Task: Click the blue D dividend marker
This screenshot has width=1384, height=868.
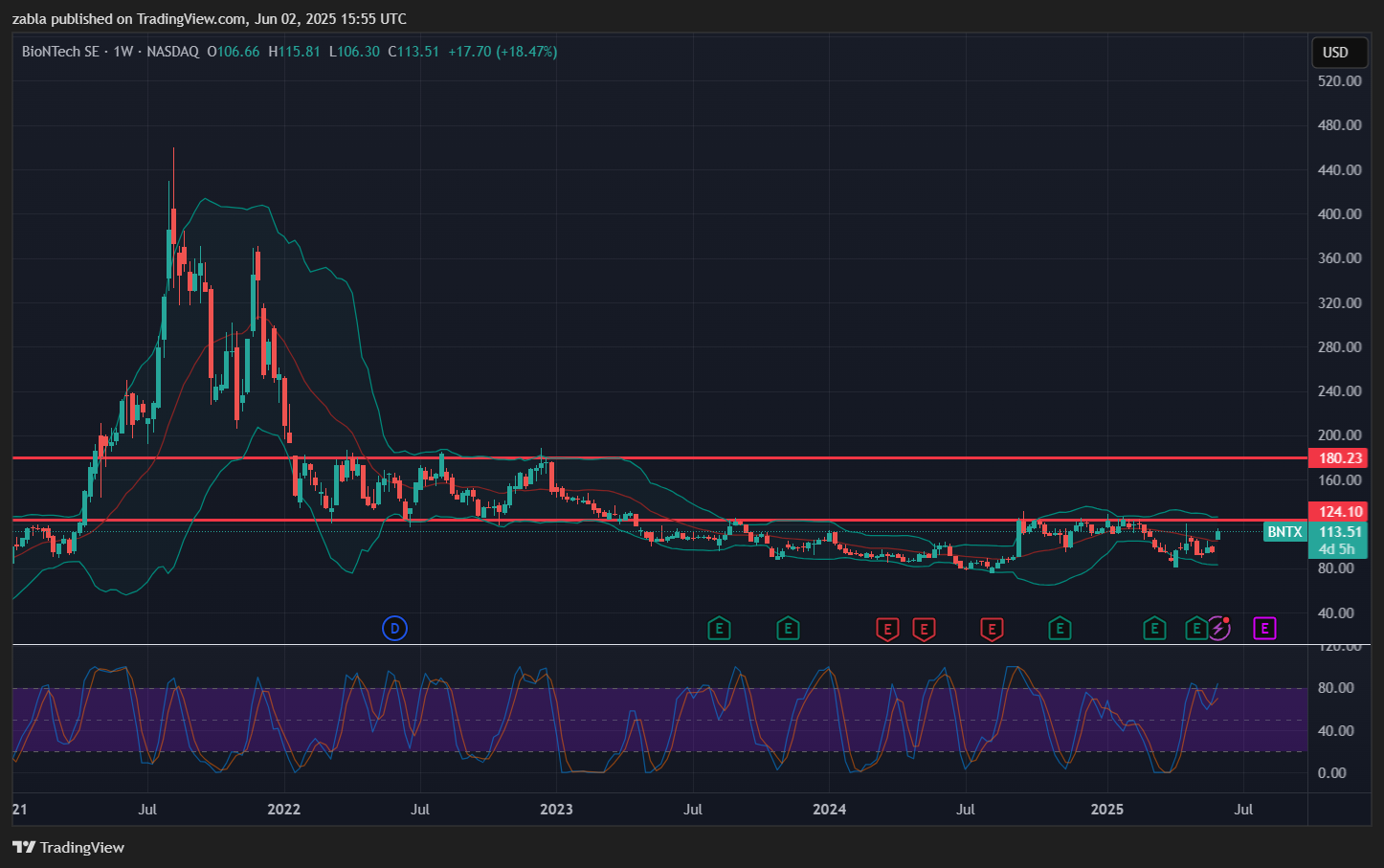Action: [394, 629]
